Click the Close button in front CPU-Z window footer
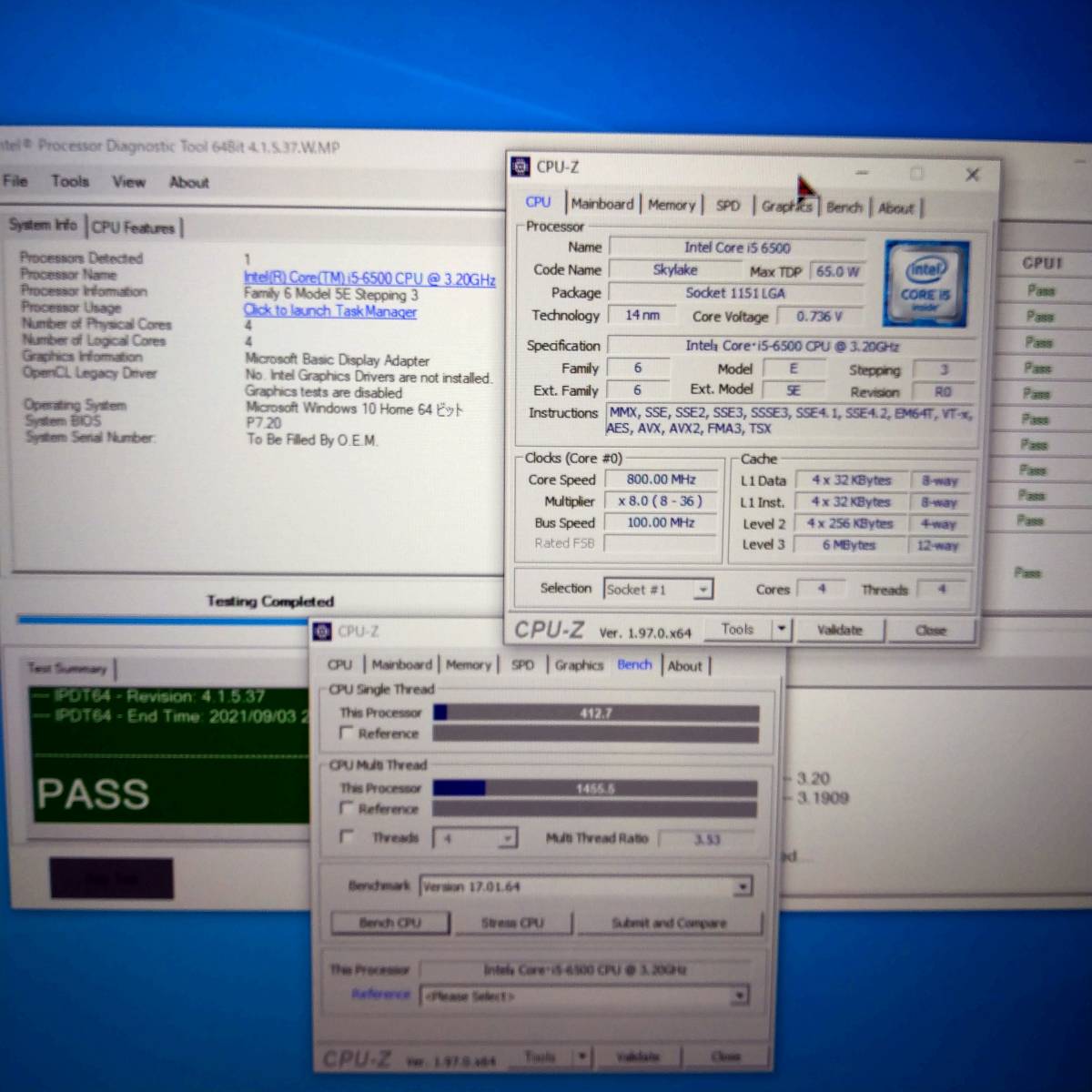This screenshot has width=1092, height=1092. coord(931,631)
